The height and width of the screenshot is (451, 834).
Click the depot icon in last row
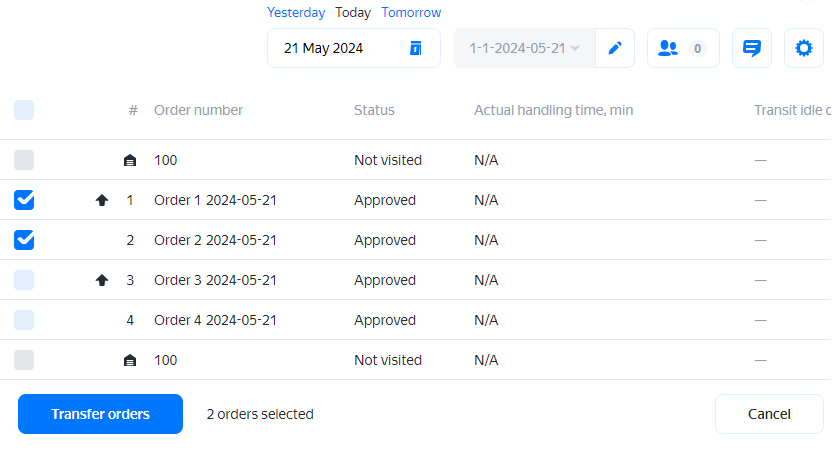pos(129,360)
